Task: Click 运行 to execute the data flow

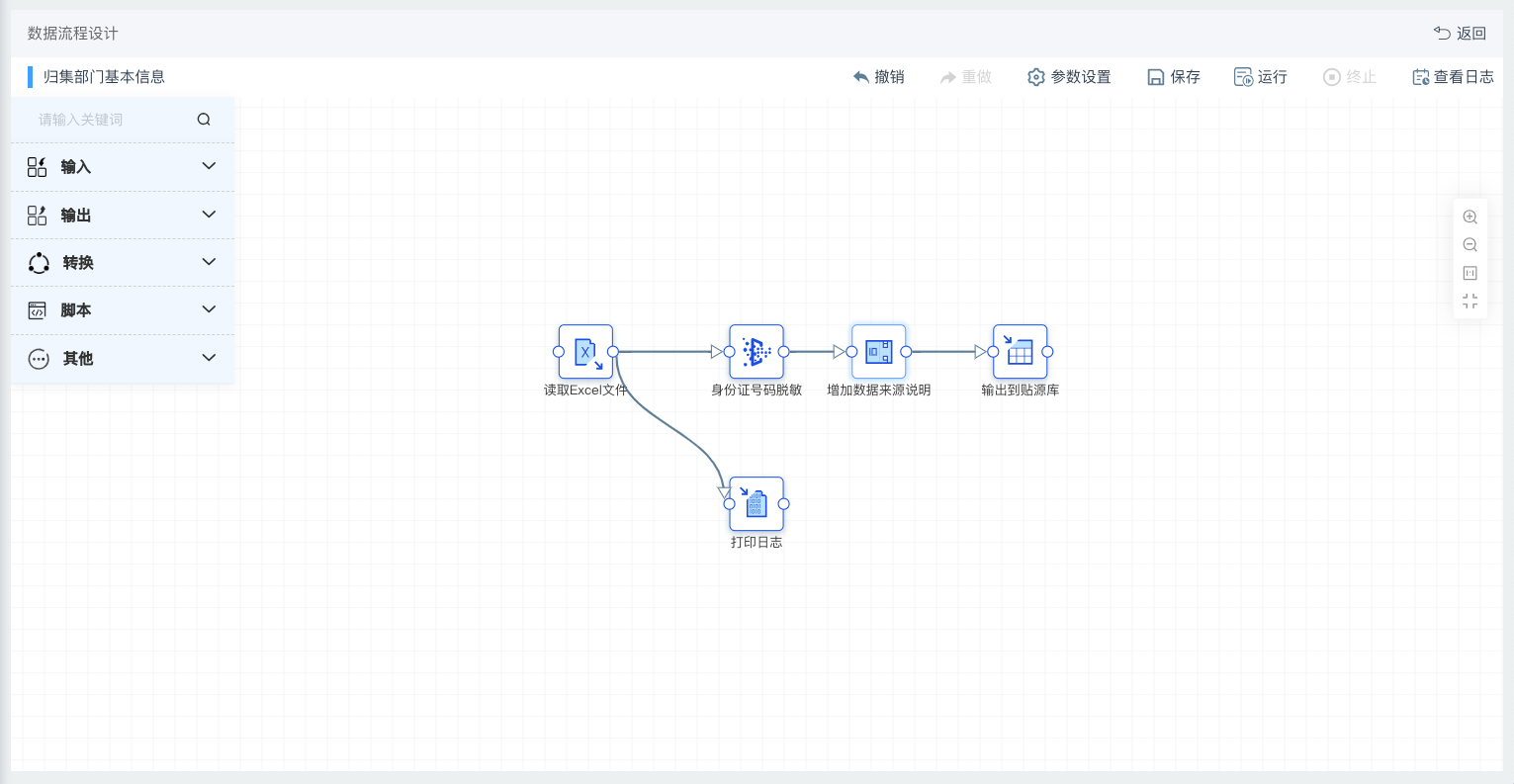Action: [x=1260, y=76]
